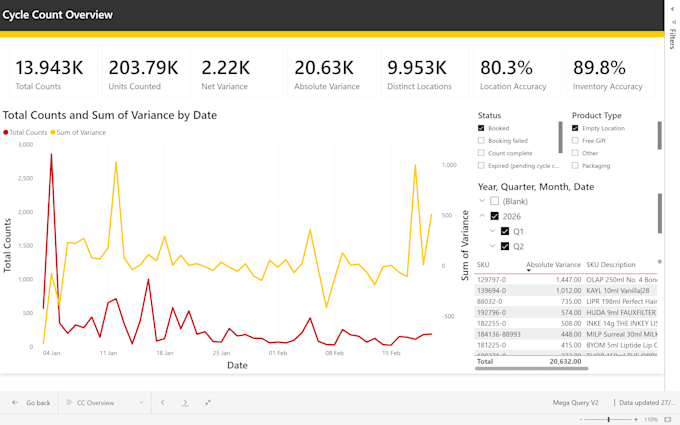This screenshot has height=425, width=680.
Task: Select SKU 192796-0 in the table
Action: [x=491, y=312]
